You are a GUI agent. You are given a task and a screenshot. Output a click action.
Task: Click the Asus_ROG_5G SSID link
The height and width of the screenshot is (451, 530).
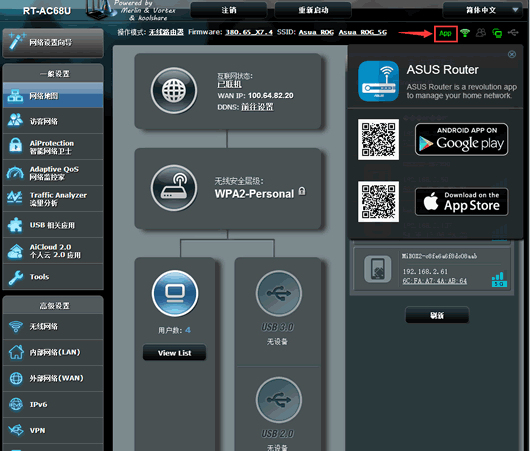click(363, 32)
